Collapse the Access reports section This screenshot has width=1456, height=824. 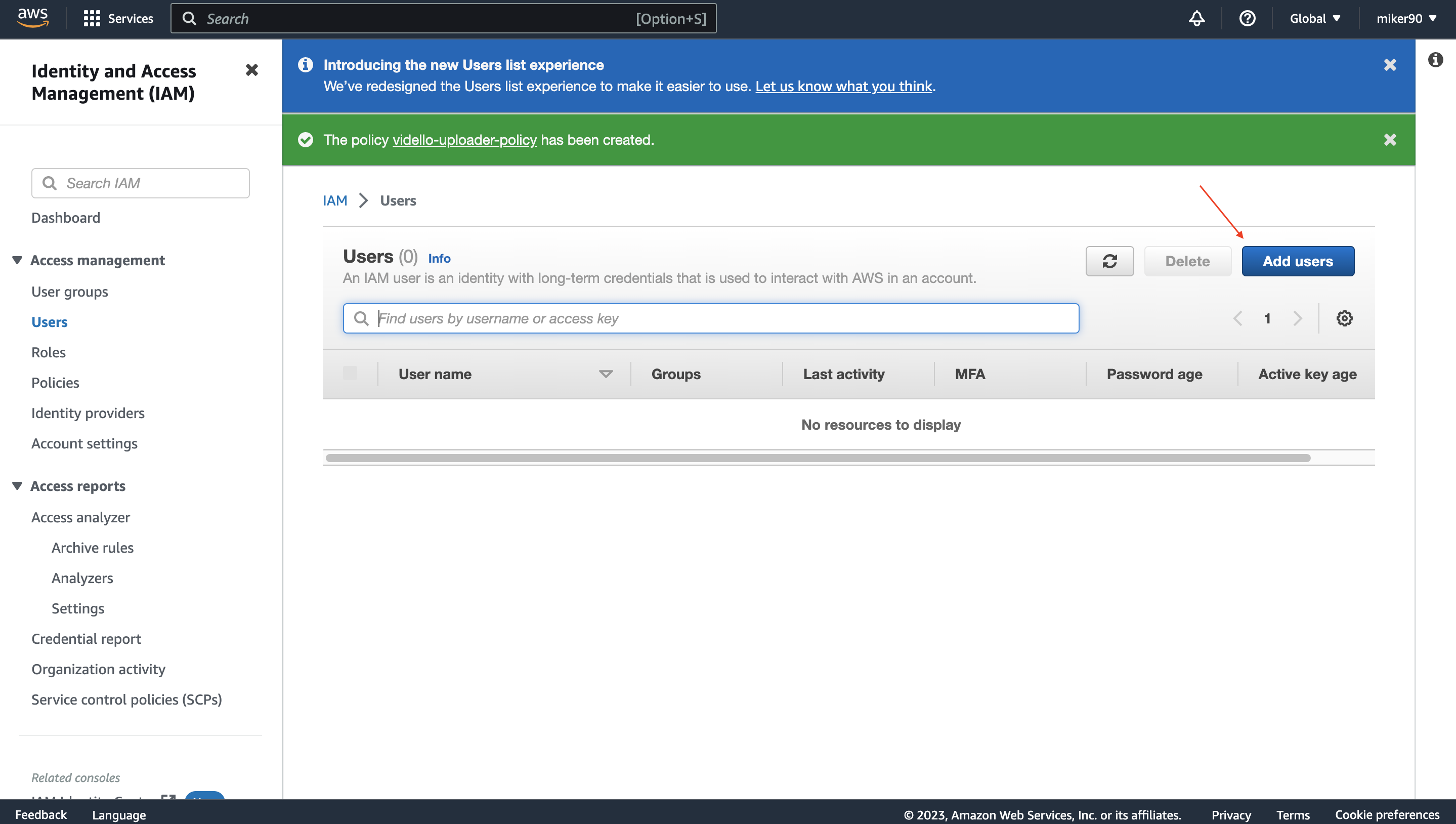(17, 486)
